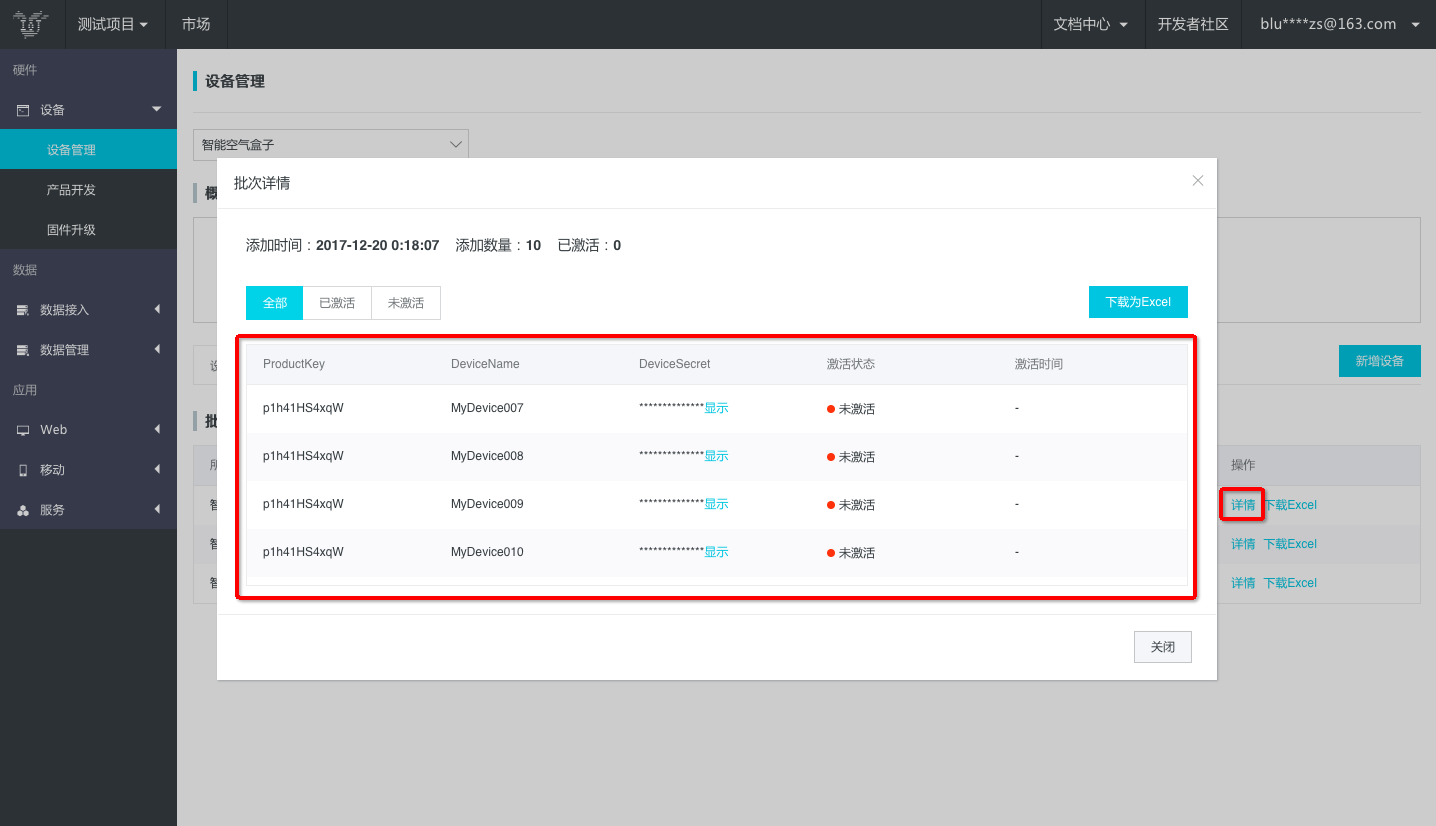Expand the Web menu arrow
Screen dimensions: 1436x826
(x=157, y=429)
